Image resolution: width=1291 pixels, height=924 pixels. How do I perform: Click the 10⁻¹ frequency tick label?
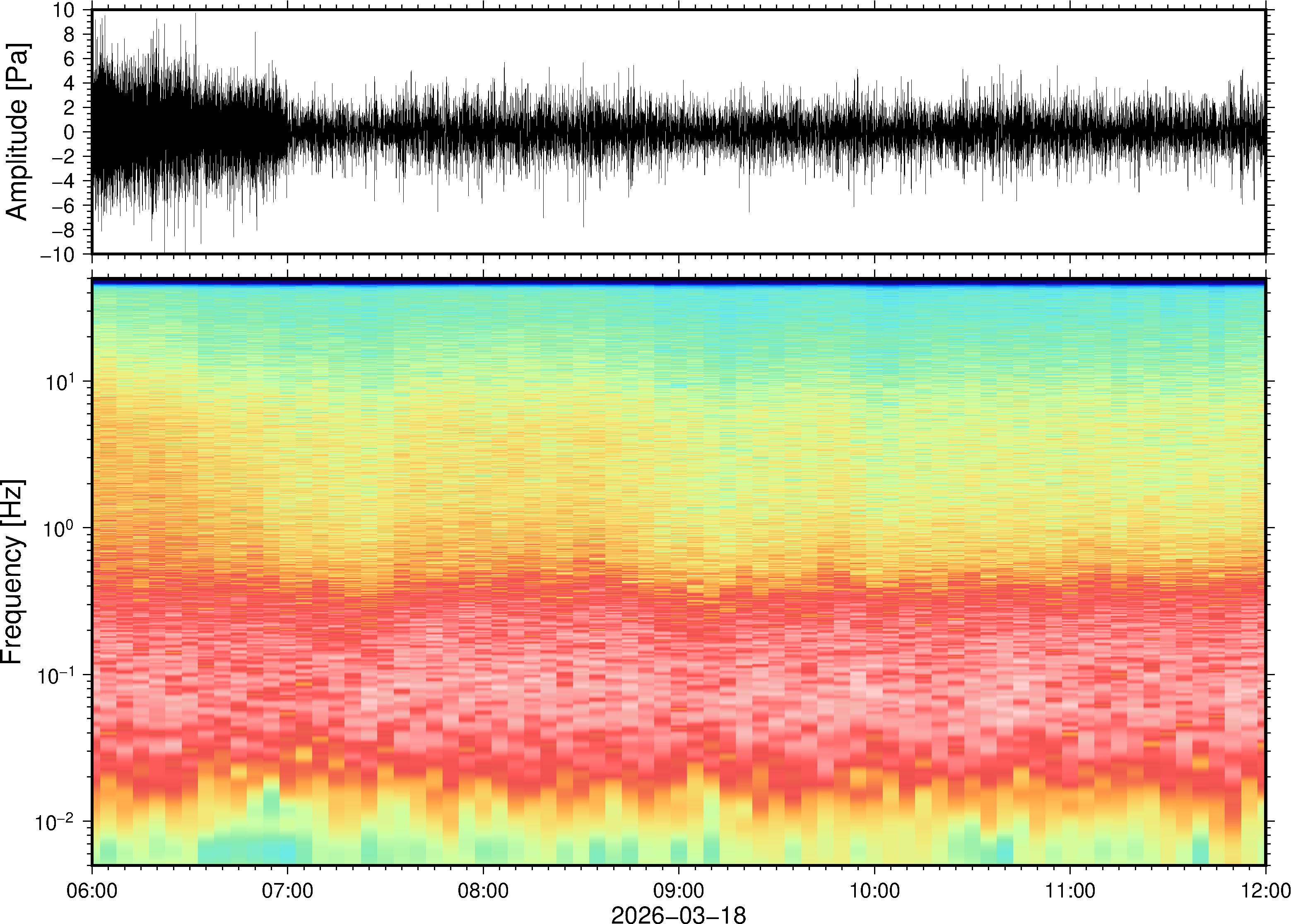click(55, 675)
